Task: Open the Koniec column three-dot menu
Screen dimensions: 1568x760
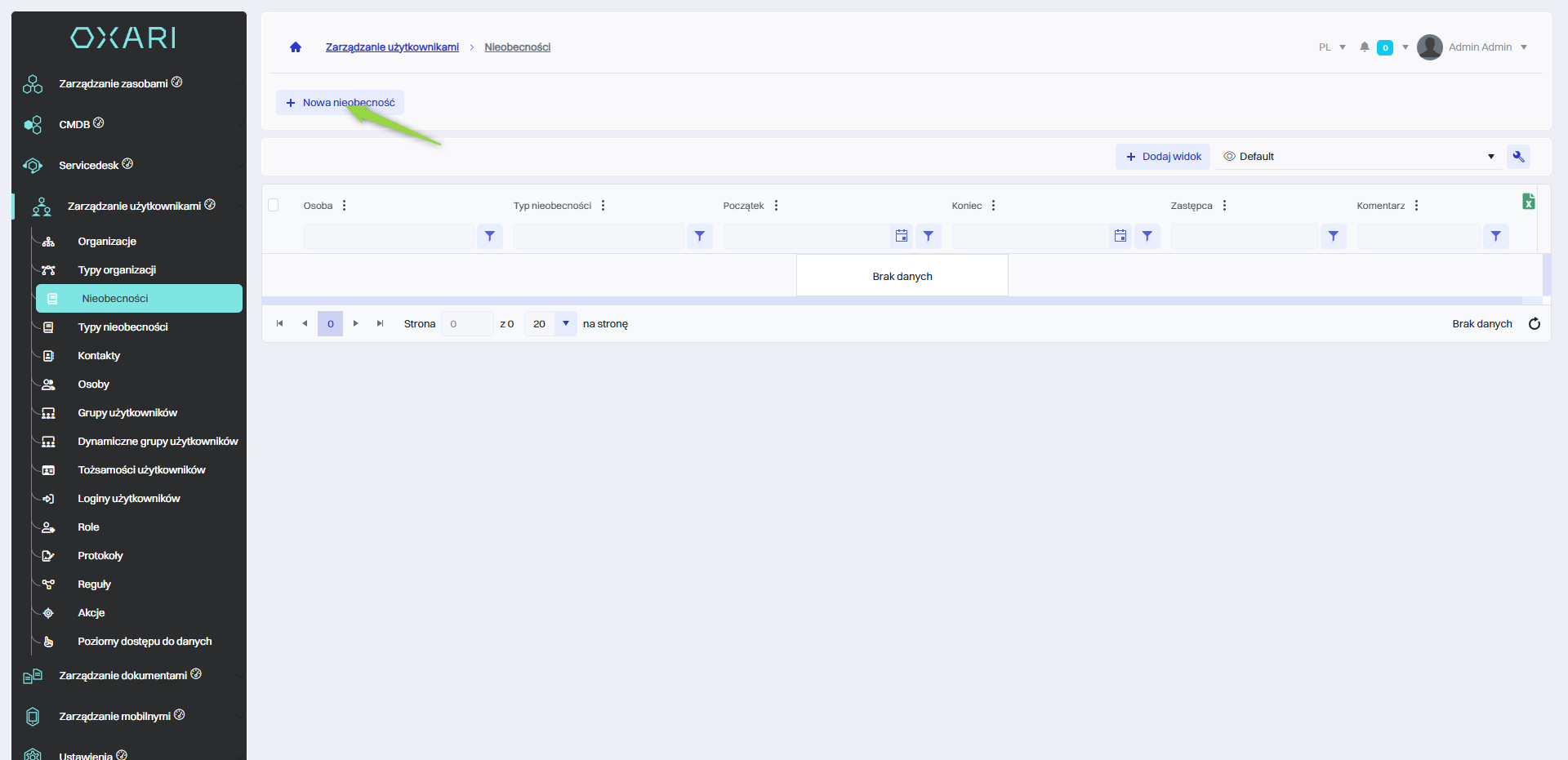Action: pos(993,206)
